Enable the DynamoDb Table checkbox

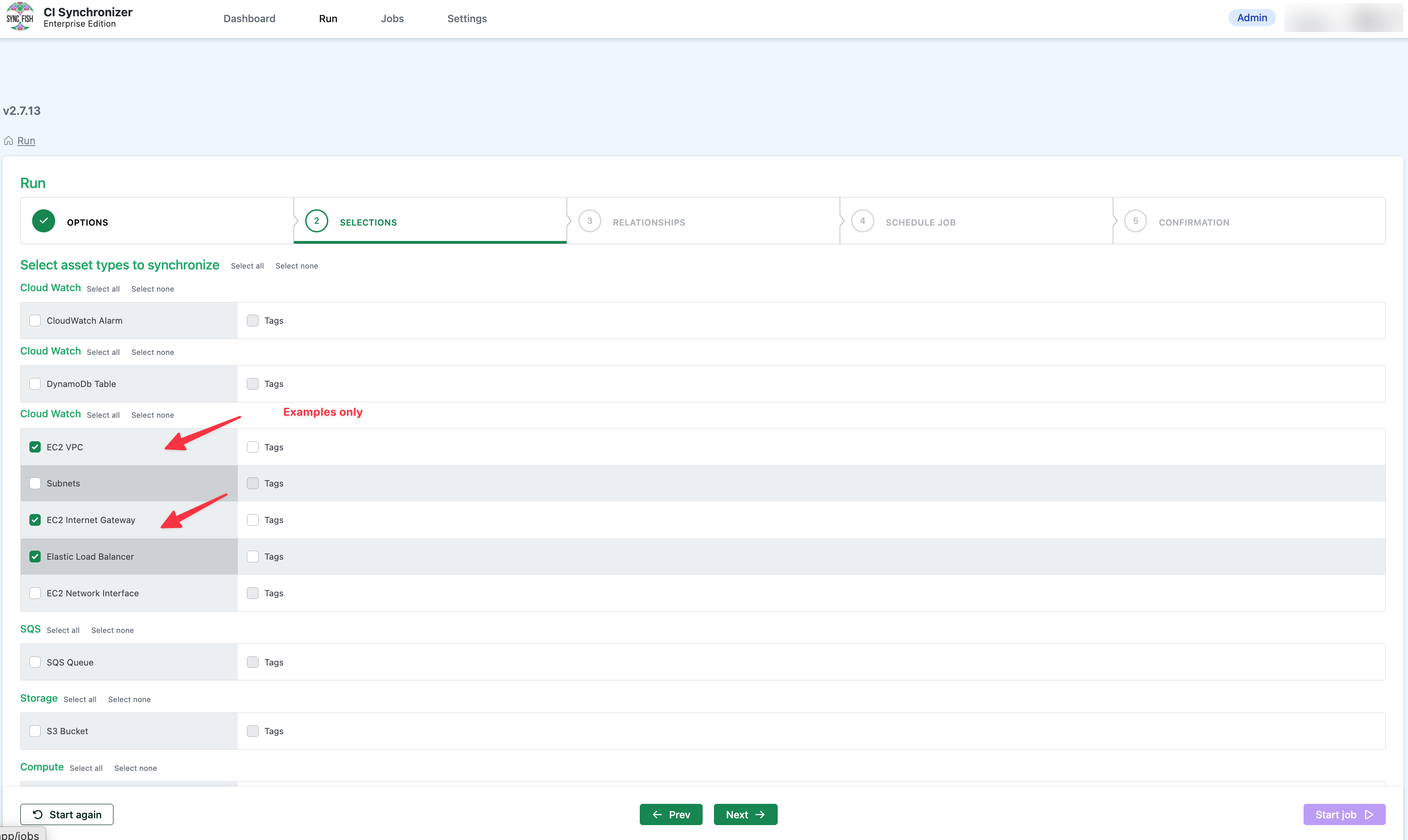click(x=35, y=384)
